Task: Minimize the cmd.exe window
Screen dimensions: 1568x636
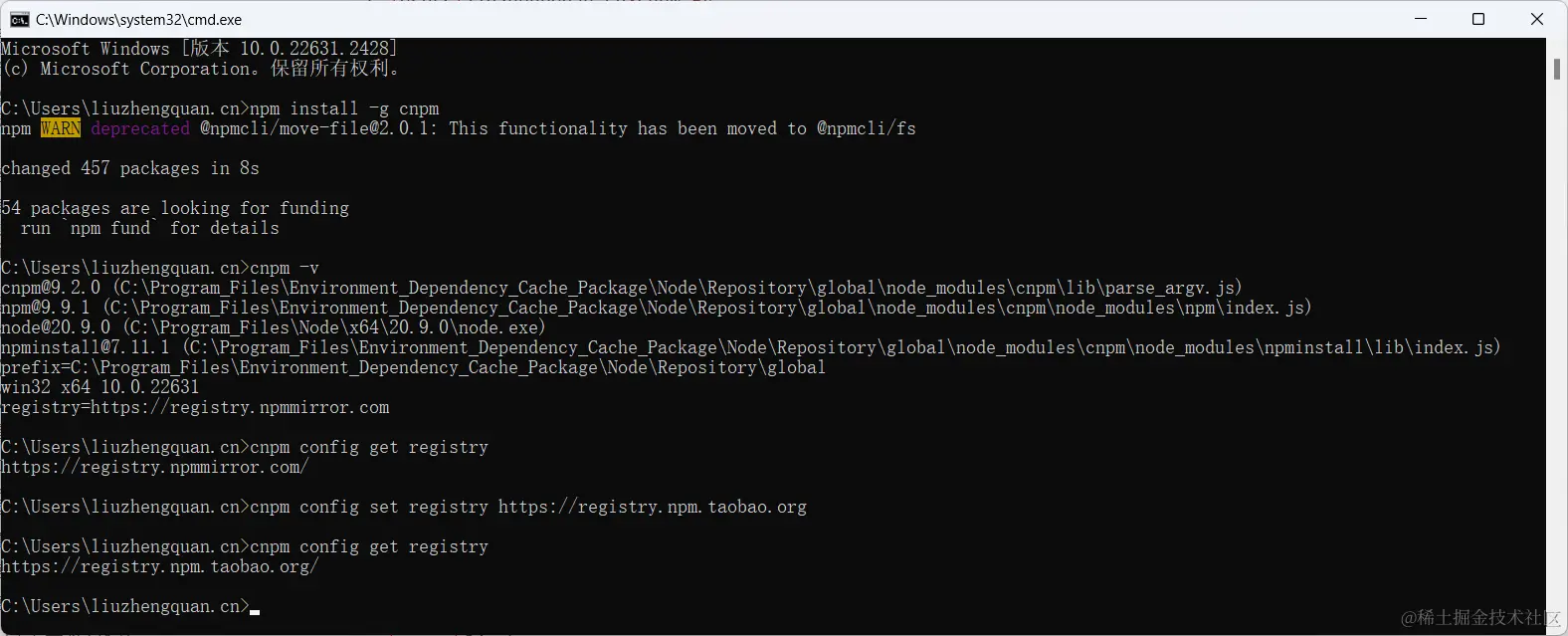Action: point(1420,19)
